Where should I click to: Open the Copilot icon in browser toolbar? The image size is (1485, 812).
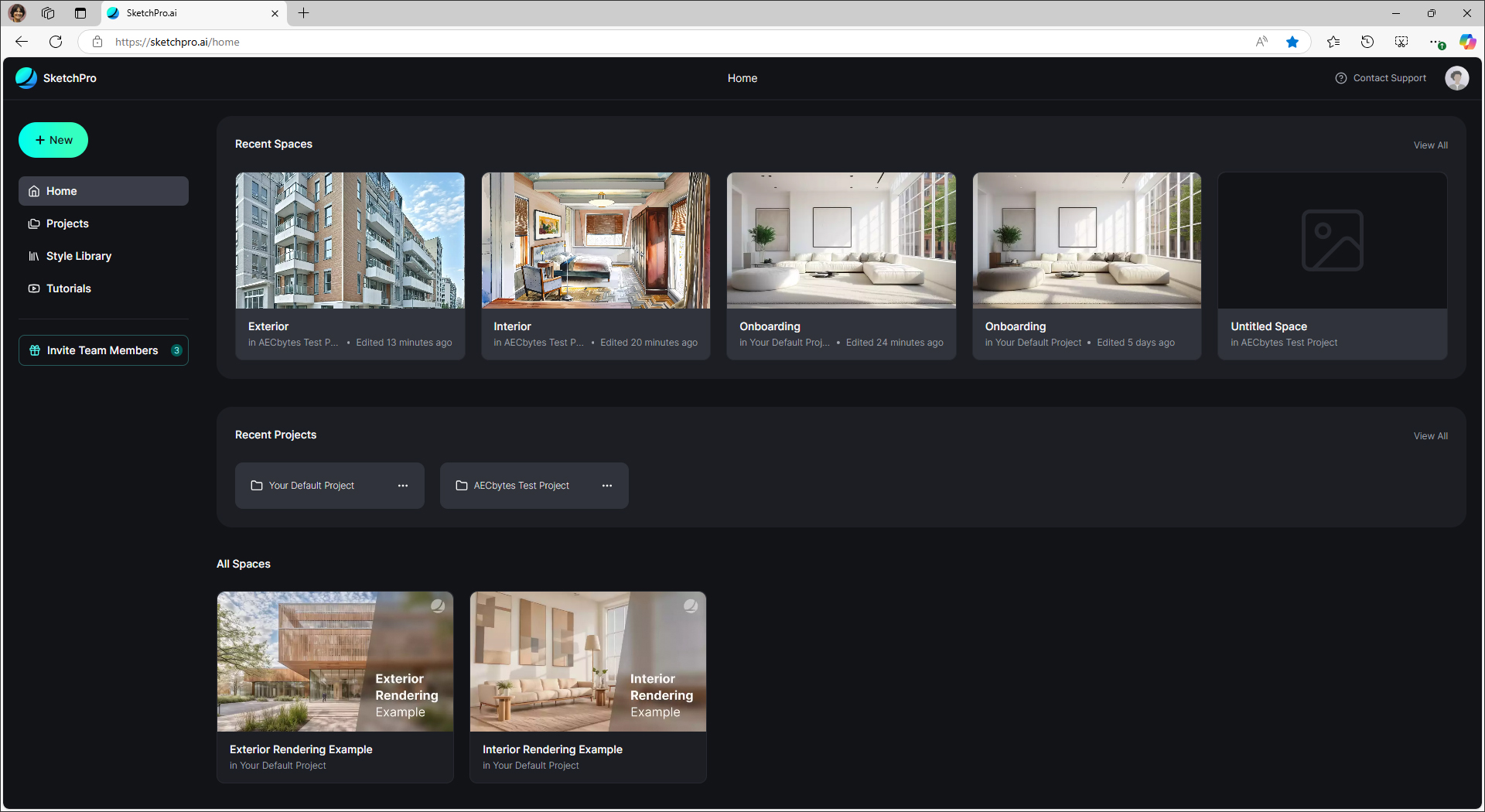1467,42
